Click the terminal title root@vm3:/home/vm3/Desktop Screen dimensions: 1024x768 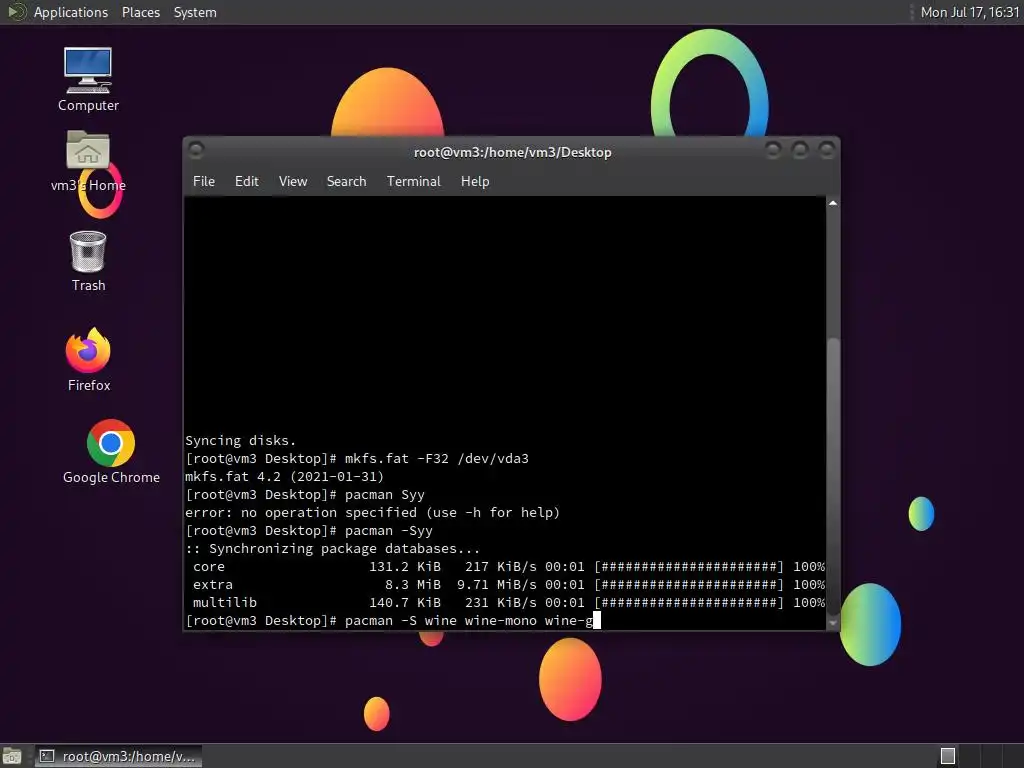click(513, 152)
